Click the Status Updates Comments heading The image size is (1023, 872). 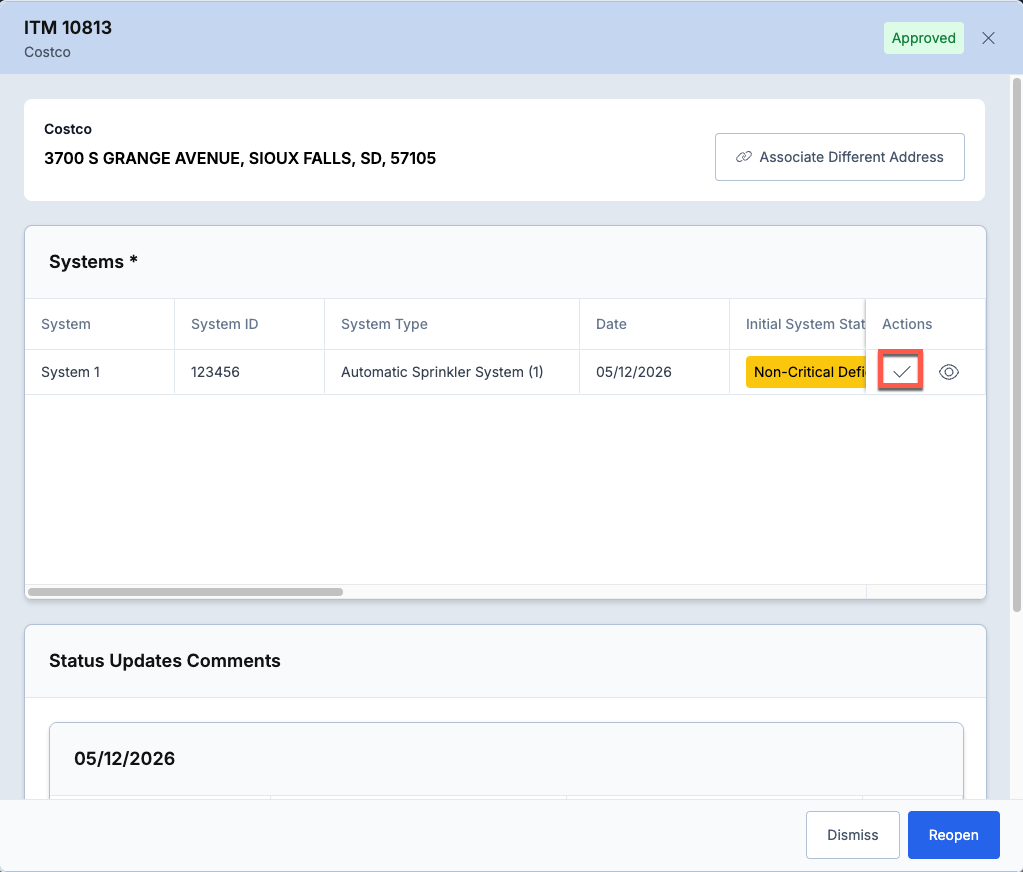[x=165, y=661]
